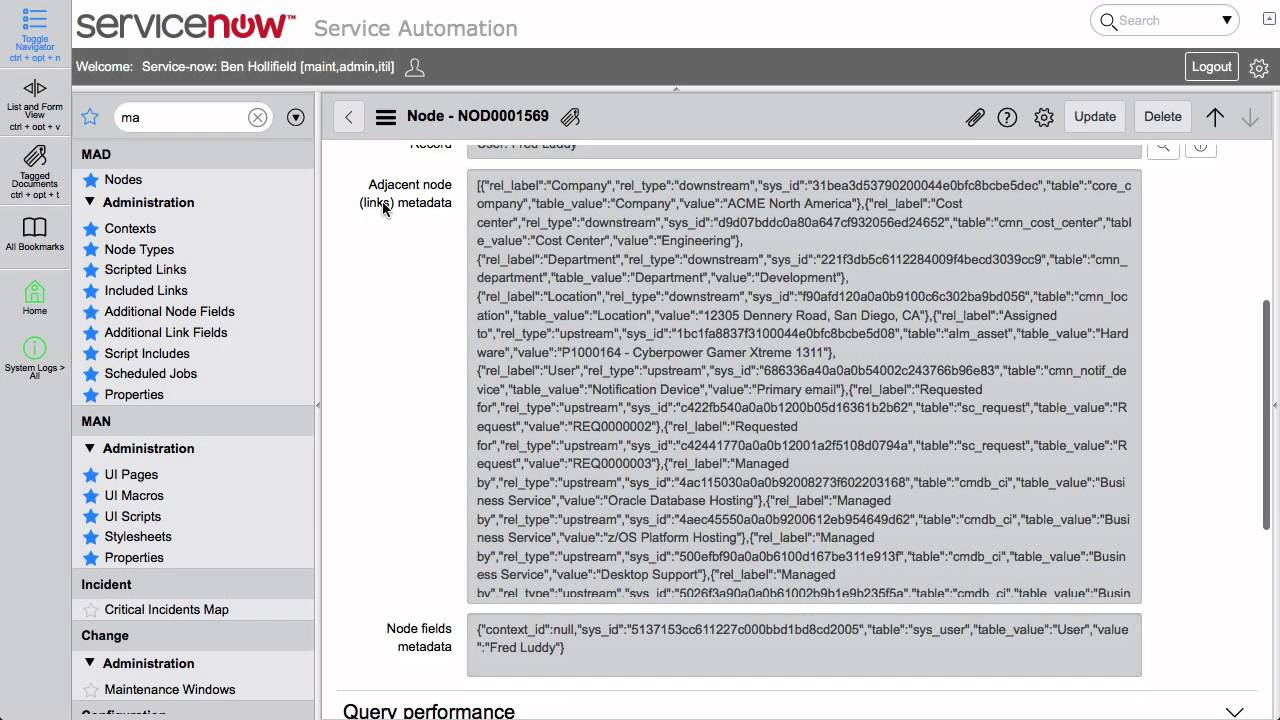Screen dimensions: 1280x720
Task: Click the form header hamburger menu icon
Action: (385, 117)
